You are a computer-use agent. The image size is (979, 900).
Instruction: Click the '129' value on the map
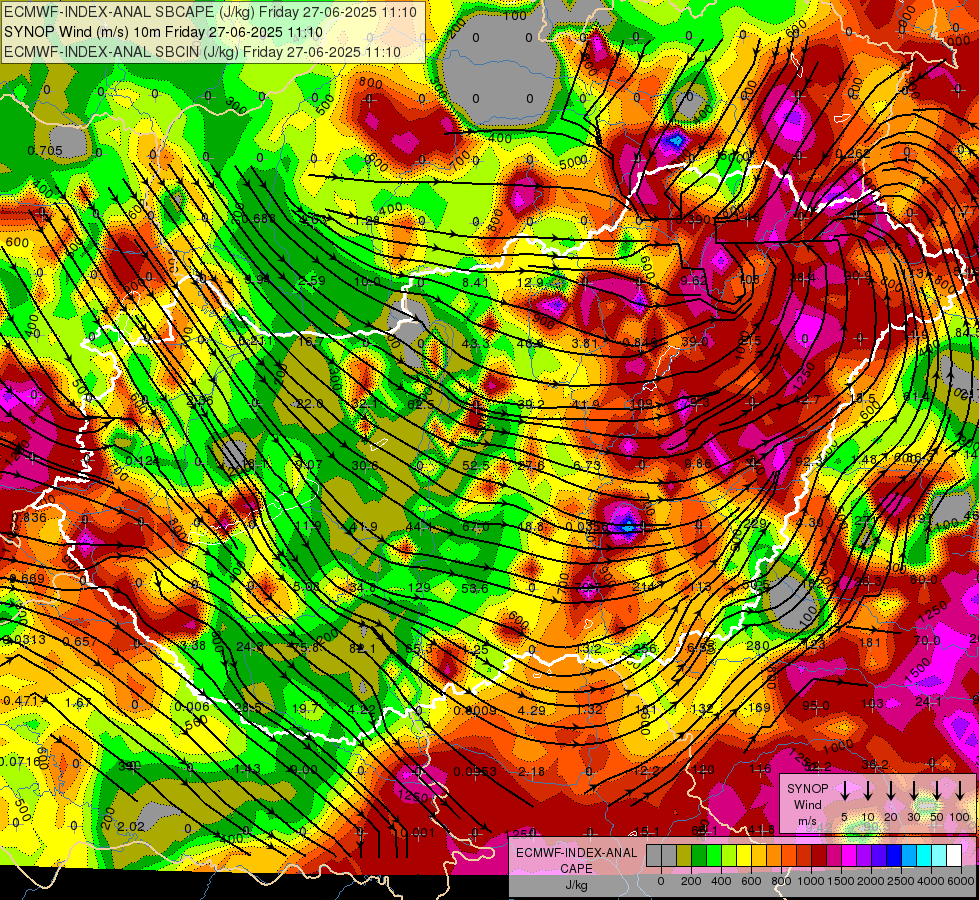tap(420, 588)
